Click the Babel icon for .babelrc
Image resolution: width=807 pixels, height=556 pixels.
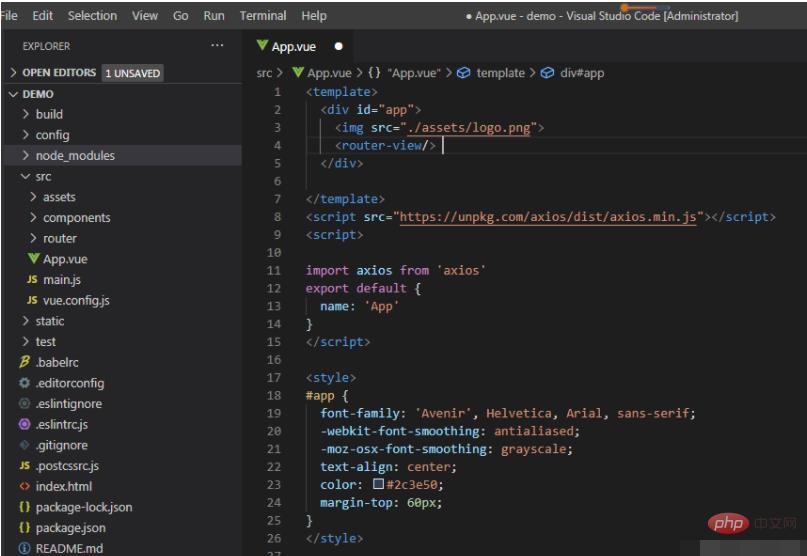pyautogui.click(x=24, y=362)
